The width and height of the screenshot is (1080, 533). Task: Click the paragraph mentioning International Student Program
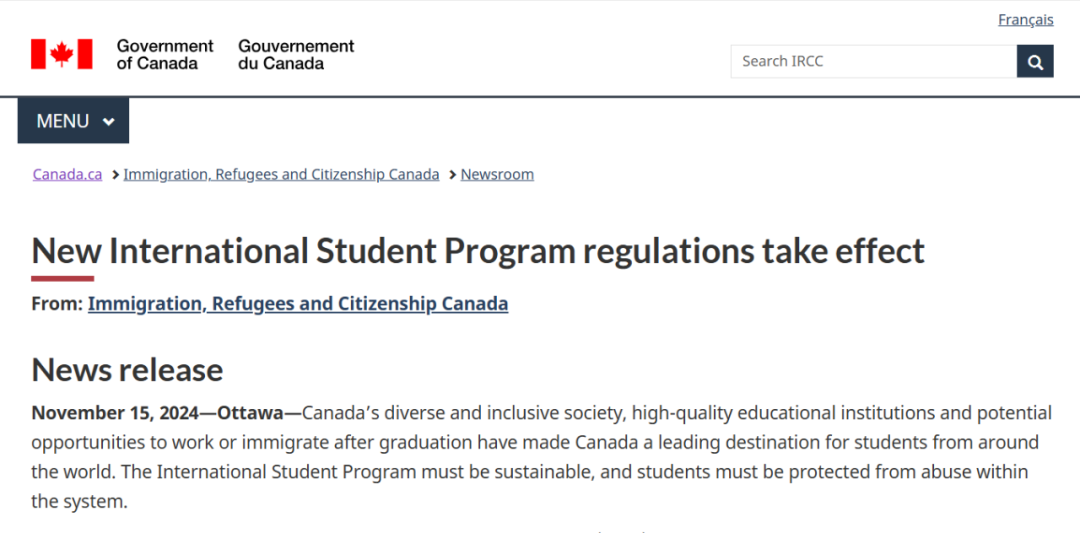tap(542, 457)
